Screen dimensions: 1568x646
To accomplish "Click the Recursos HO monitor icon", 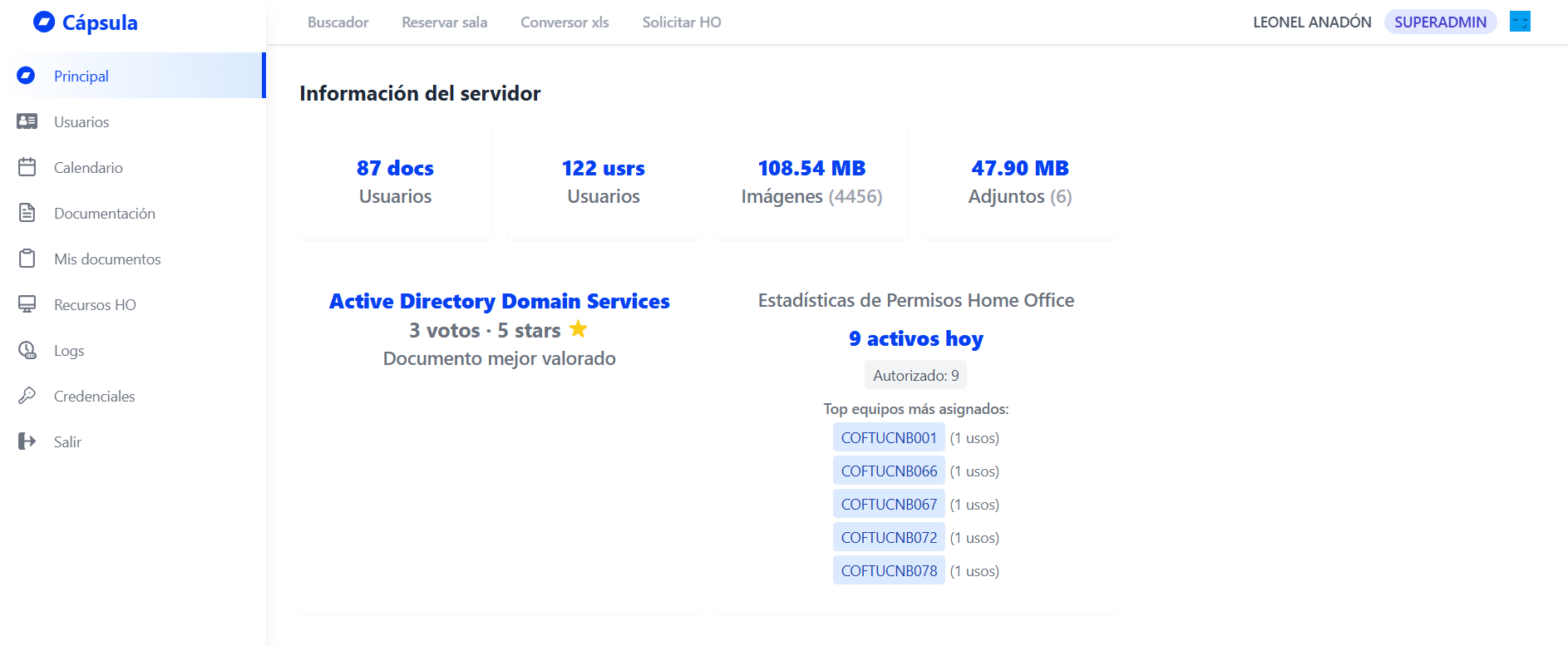I will click(27, 304).
